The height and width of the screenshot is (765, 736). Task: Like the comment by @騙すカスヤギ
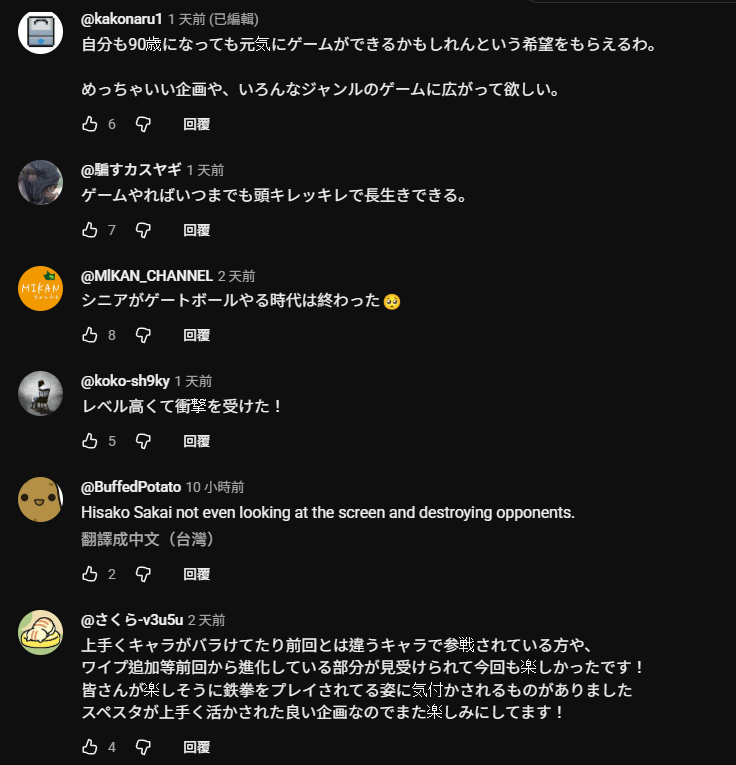pyautogui.click(x=90, y=230)
